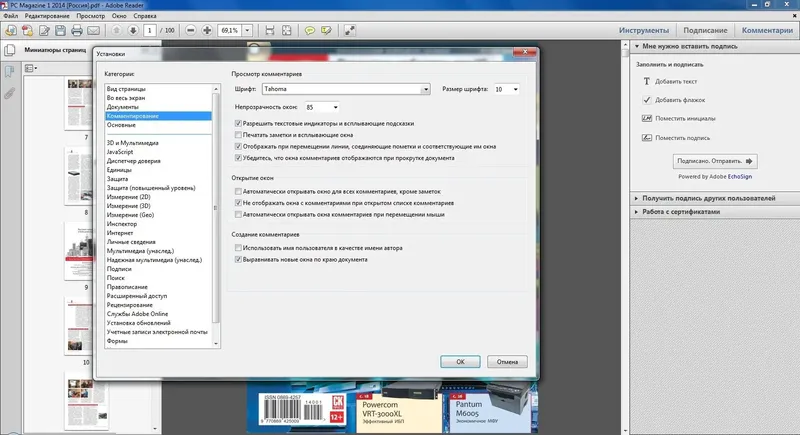Click the Open file toolbar icon
The width and height of the screenshot is (800, 435).
[11, 31]
